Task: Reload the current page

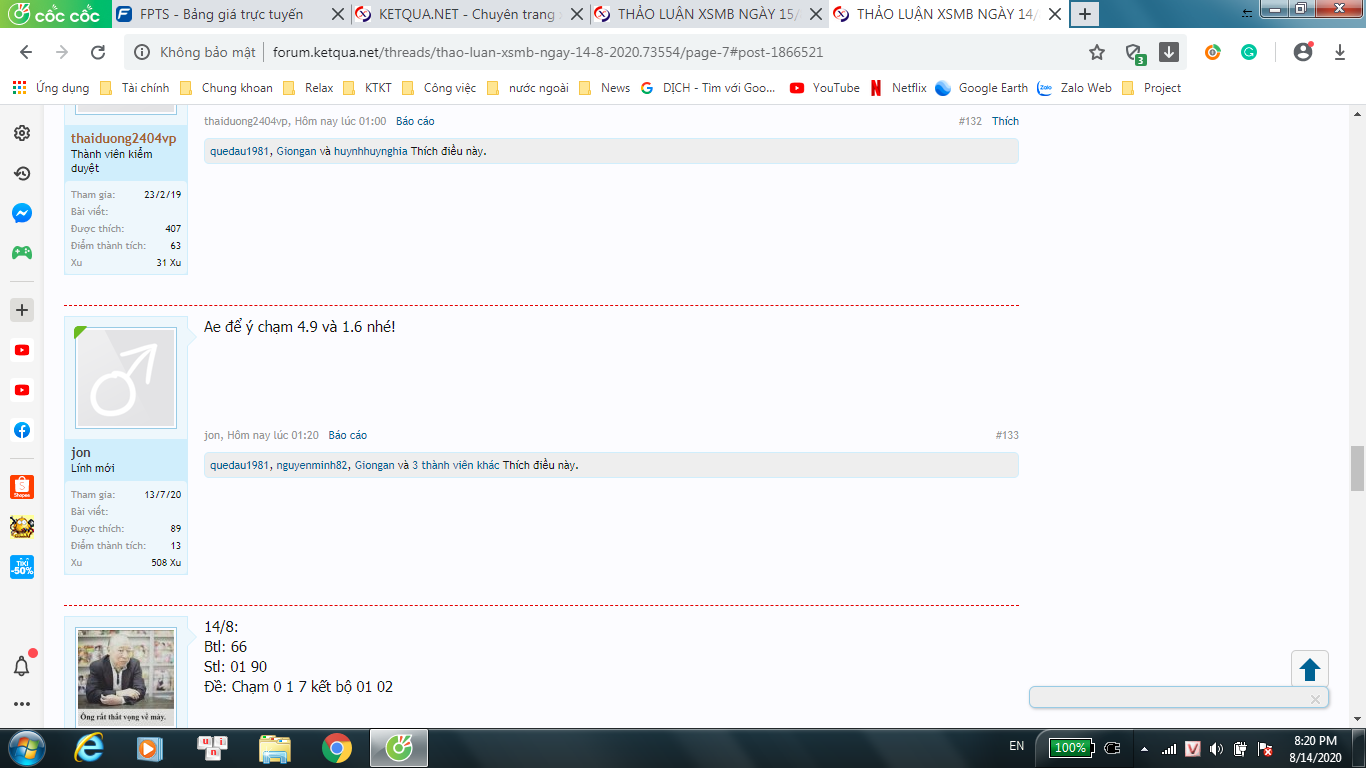Action: [x=98, y=52]
